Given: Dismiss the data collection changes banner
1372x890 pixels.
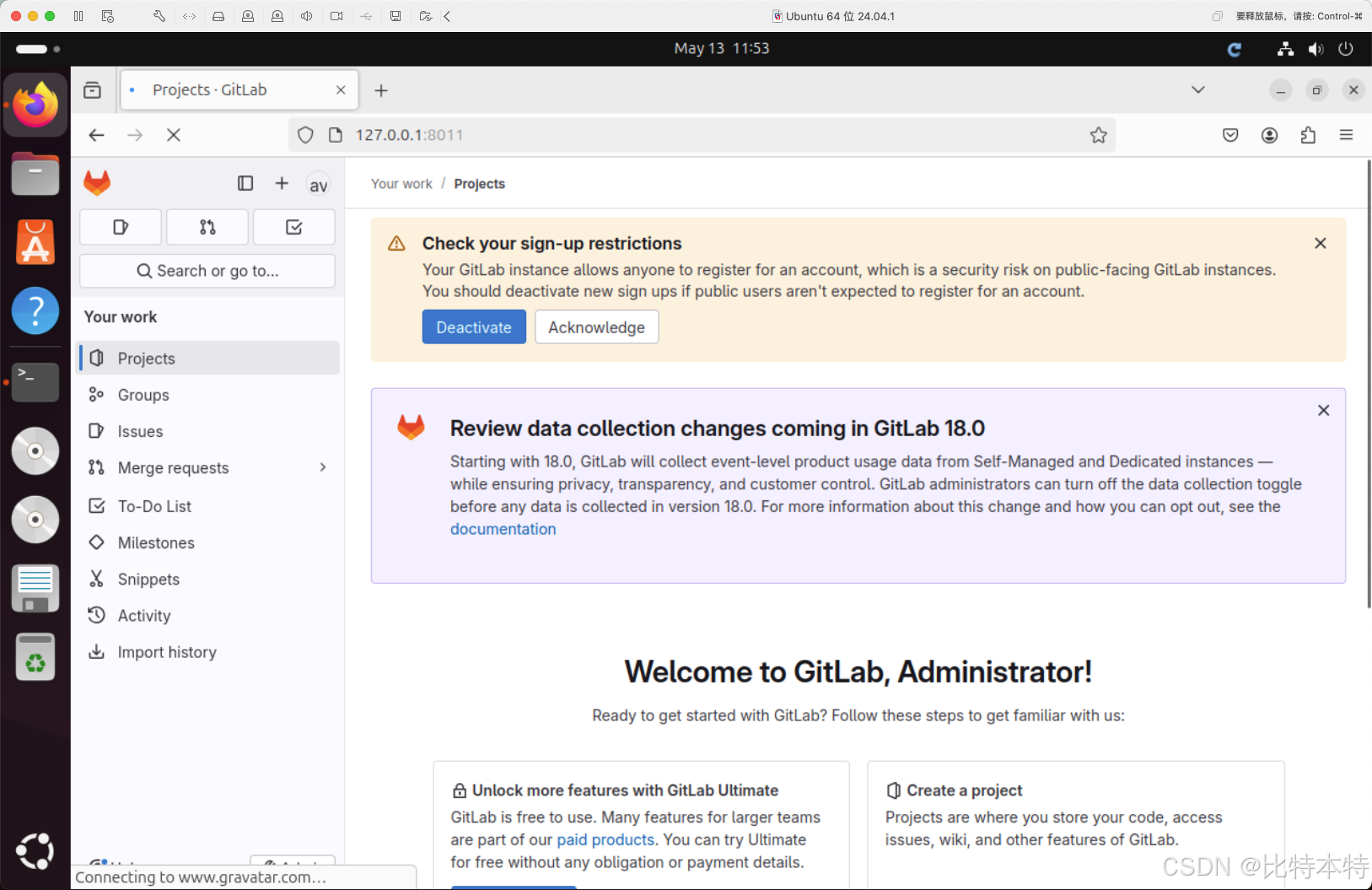Looking at the screenshot, I should tap(1324, 410).
